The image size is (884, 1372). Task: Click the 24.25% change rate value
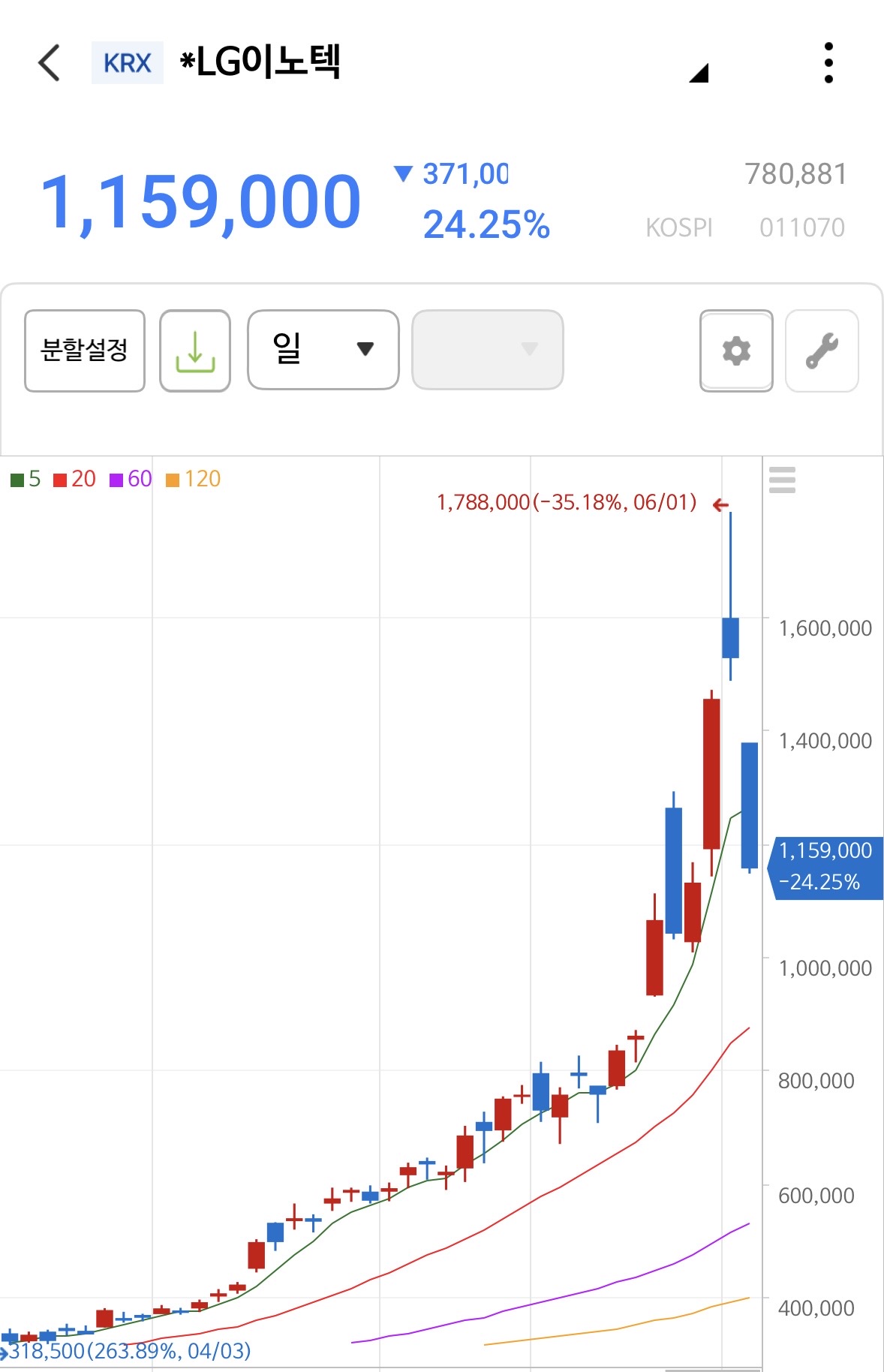[486, 224]
